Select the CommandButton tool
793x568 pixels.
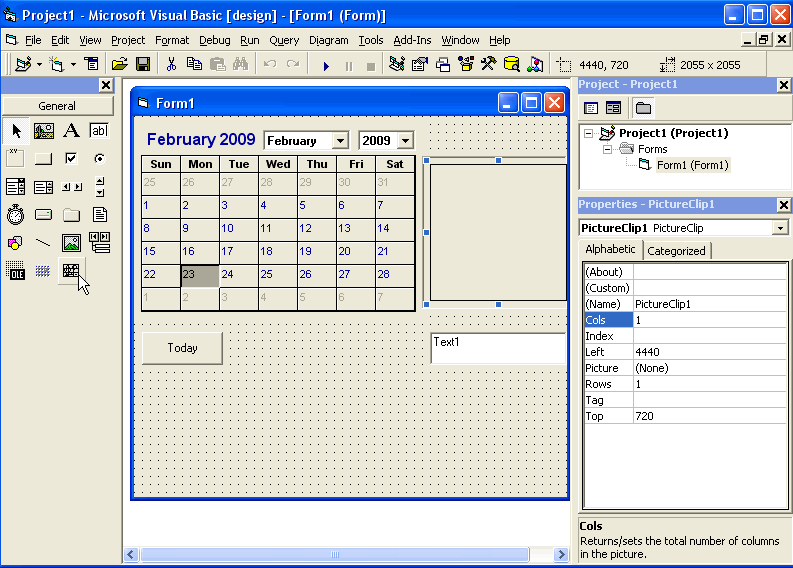(43, 159)
